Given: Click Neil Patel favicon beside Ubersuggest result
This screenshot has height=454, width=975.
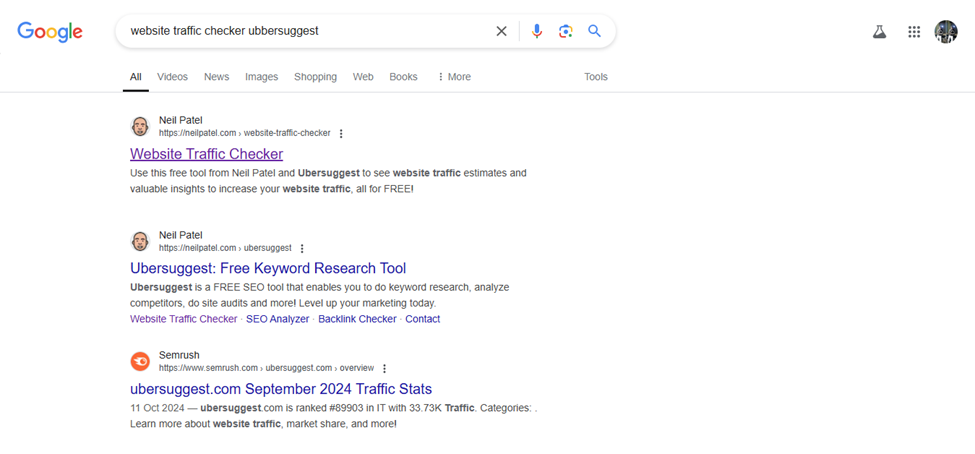Looking at the screenshot, I should tap(141, 241).
